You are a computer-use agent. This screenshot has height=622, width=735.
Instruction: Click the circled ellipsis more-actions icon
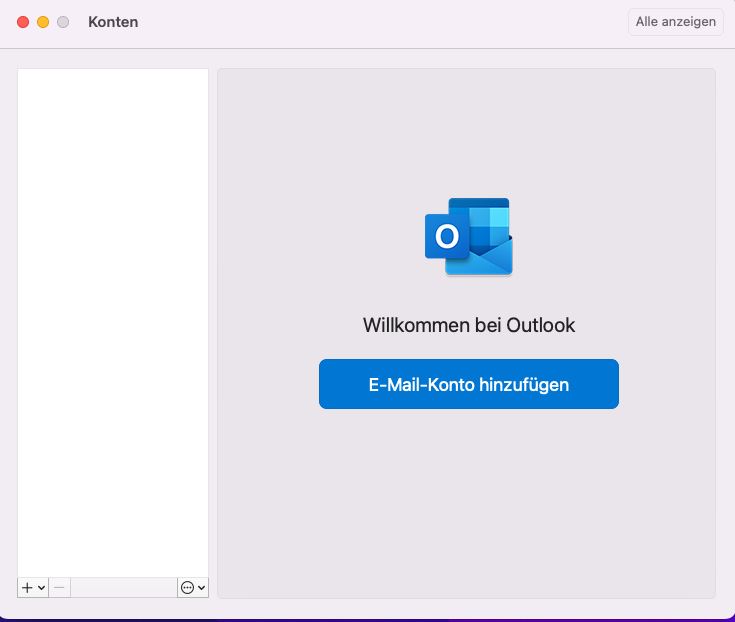pos(186,588)
